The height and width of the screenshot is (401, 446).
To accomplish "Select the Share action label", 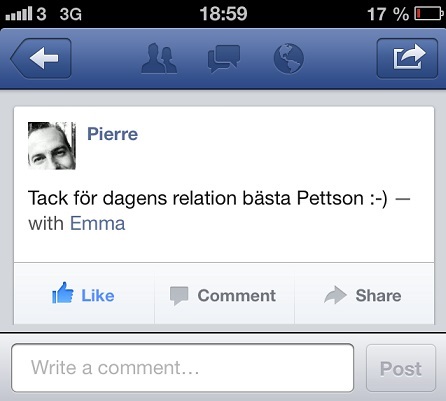I will (378, 295).
